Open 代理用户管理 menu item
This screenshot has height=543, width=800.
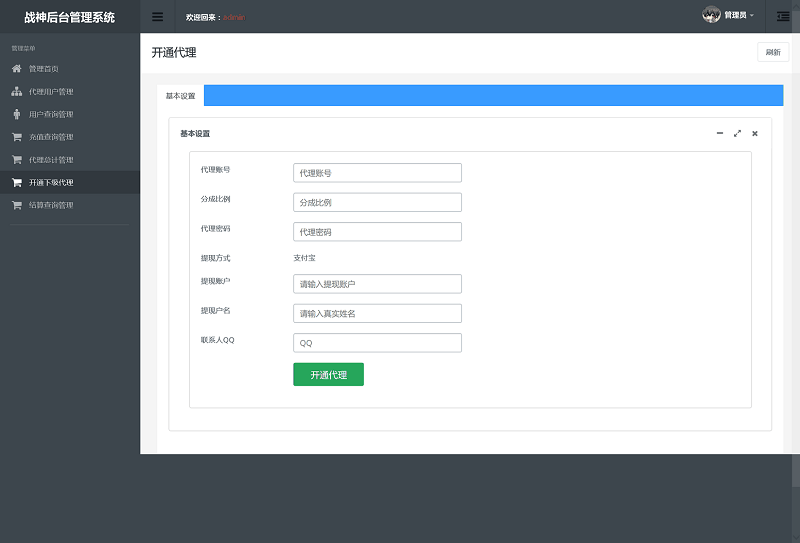(x=70, y=91)
